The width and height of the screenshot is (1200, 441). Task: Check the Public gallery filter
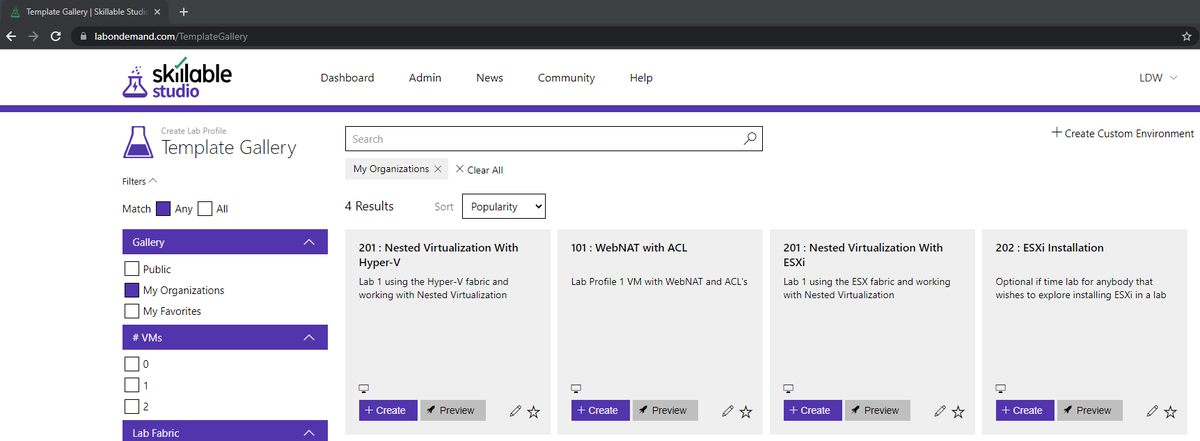[x=131, y=269]
